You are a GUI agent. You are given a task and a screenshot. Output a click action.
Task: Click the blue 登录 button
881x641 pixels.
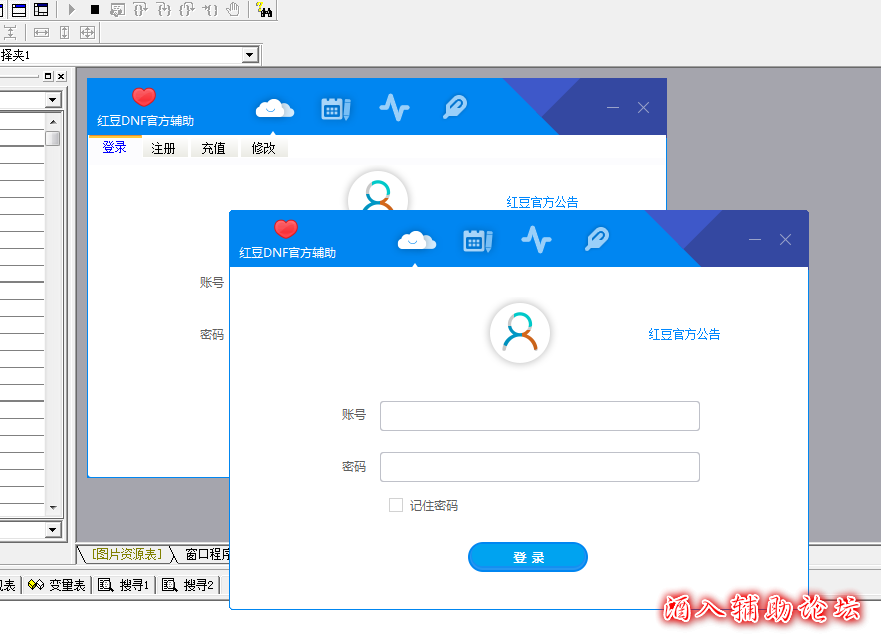point(527,558)
